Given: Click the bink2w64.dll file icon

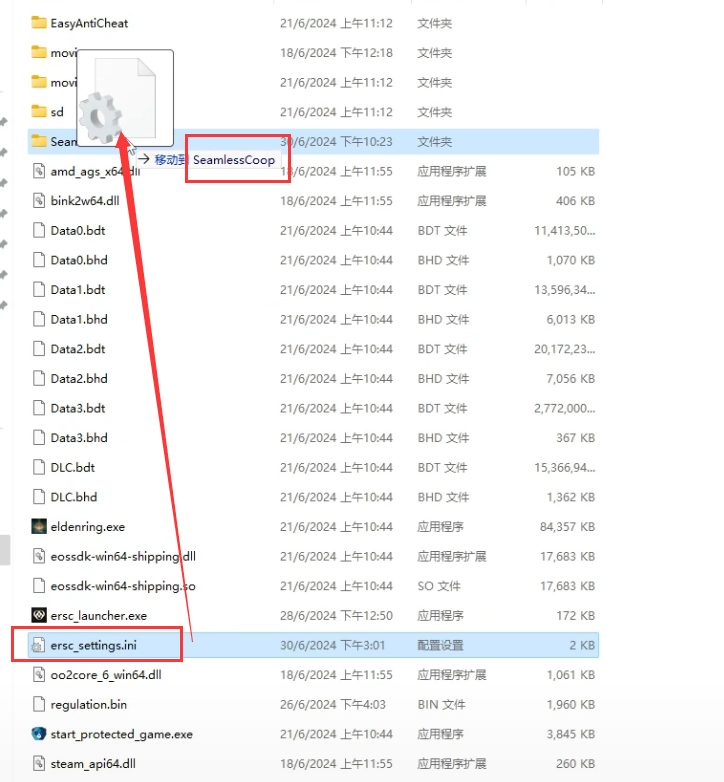Looking at the screenshot, I should 39,201.
